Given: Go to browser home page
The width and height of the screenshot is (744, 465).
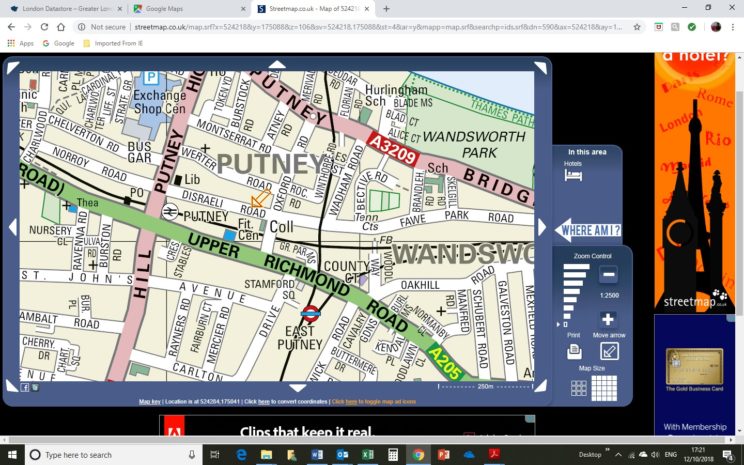Looking at the screenshot, I should tap(61, 27).
